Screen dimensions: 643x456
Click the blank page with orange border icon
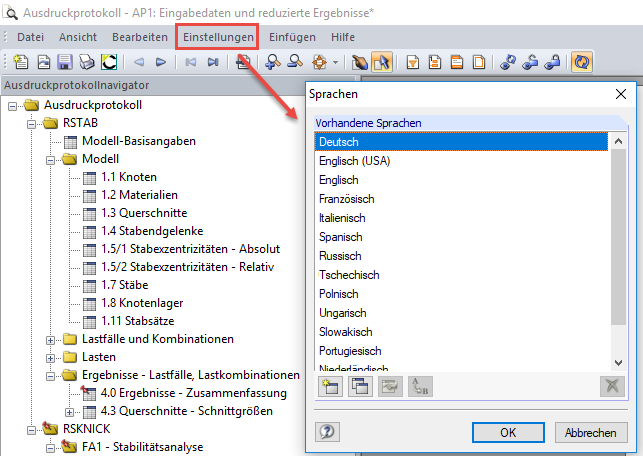click(x=479, y=62)
